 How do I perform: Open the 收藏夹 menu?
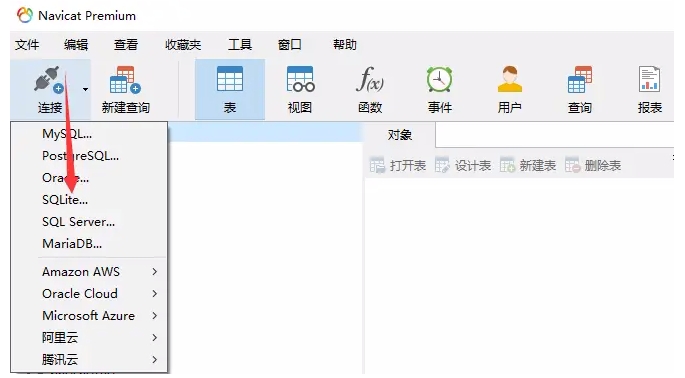click(x=183, y=45)
